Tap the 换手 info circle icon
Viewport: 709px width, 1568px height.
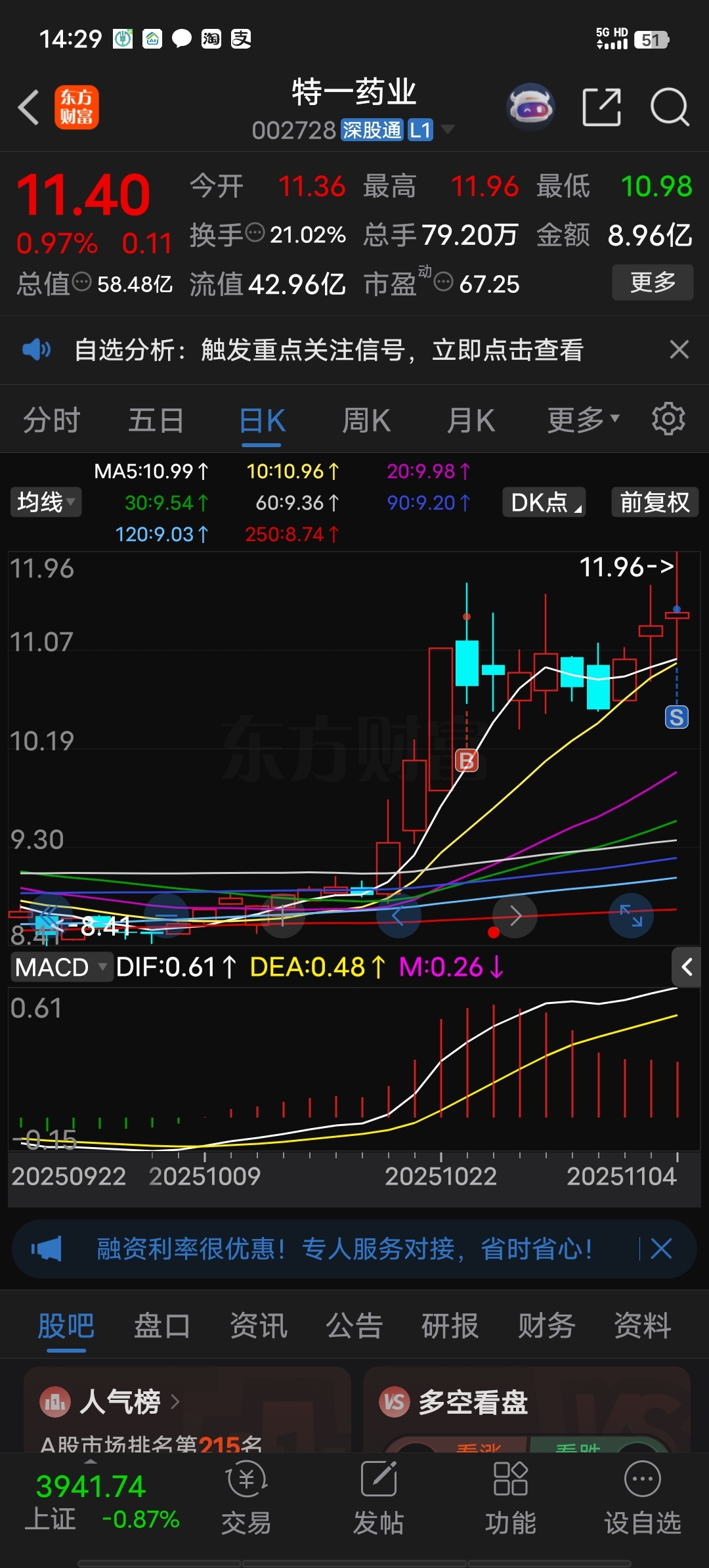[x=255, y=232]
